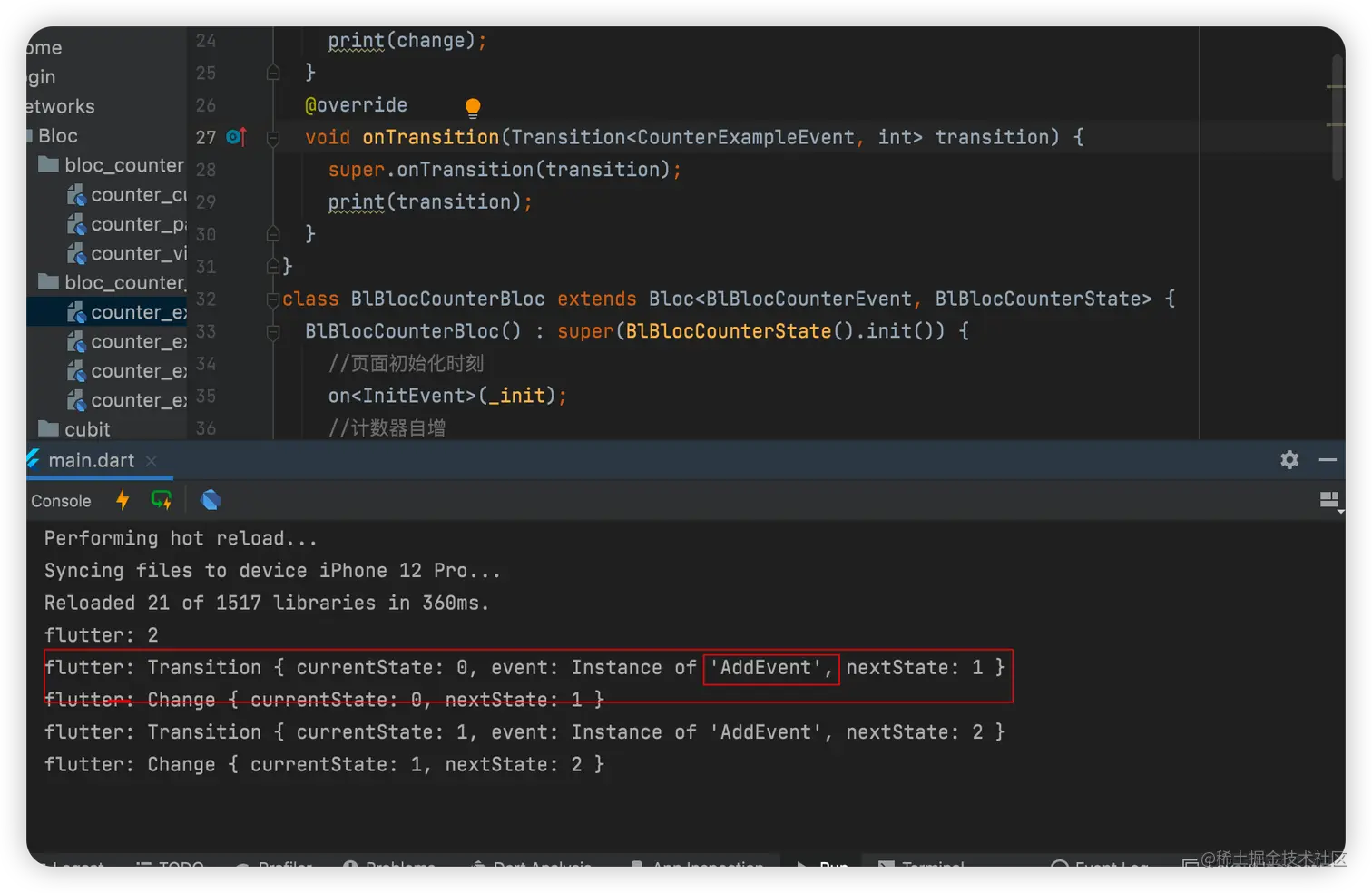Collapse the onTransition method fold marker on line 27
The image size is (1372, 893).
point(273,138)
